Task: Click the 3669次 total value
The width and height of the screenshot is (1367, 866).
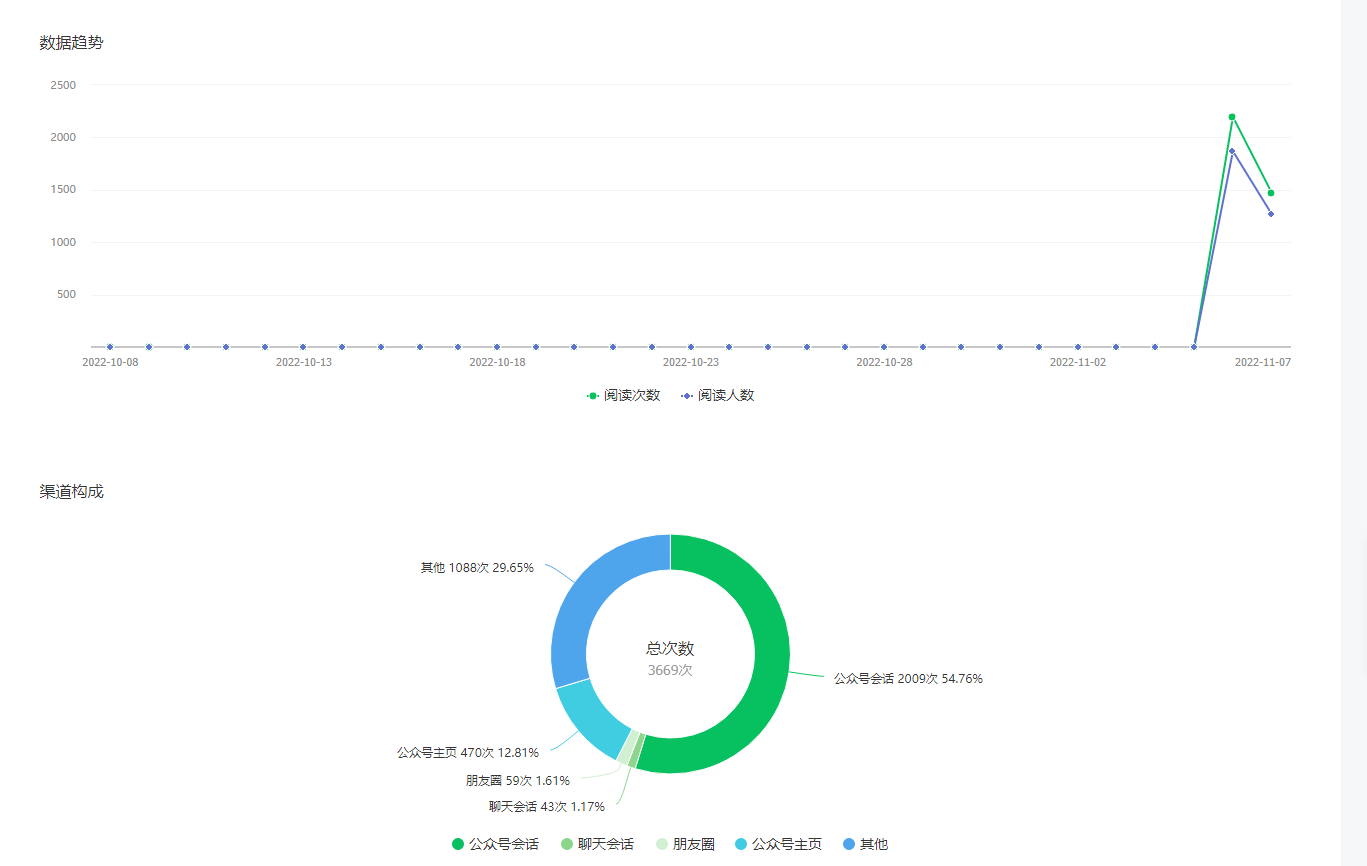Action: (670, 670)
